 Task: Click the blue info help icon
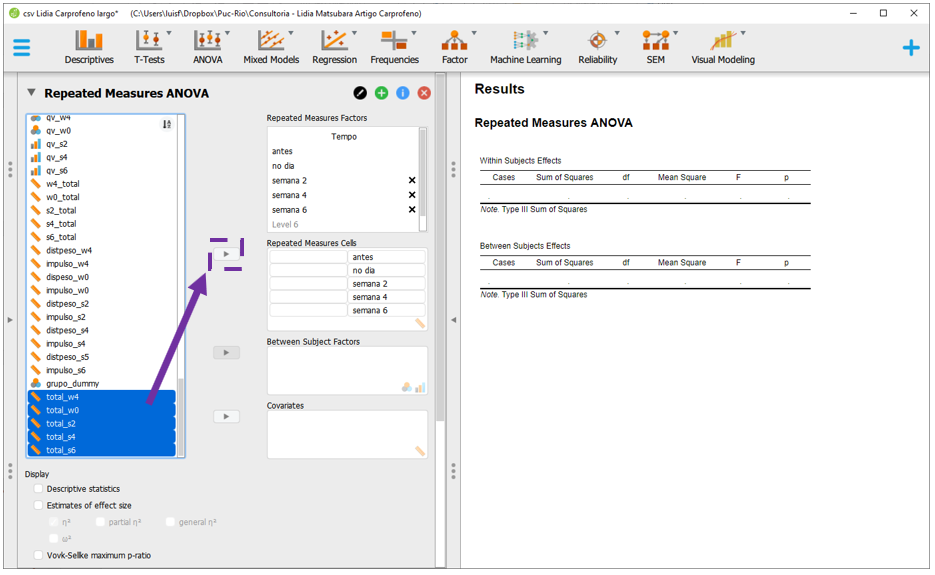pos(402,93)
